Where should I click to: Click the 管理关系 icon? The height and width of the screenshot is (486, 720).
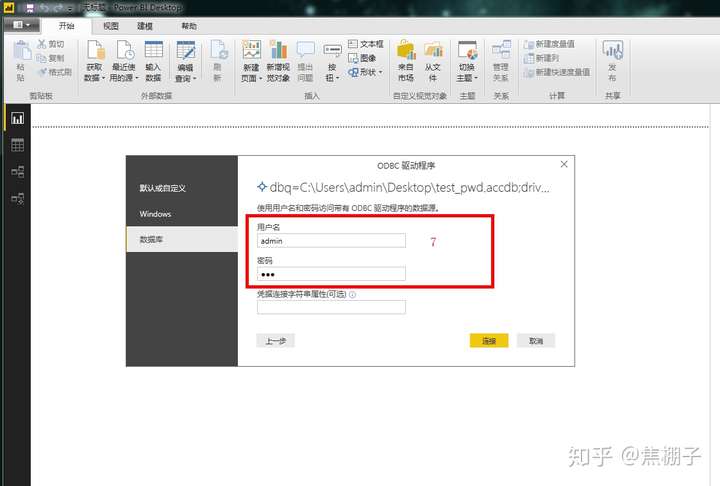coord(501,51)
